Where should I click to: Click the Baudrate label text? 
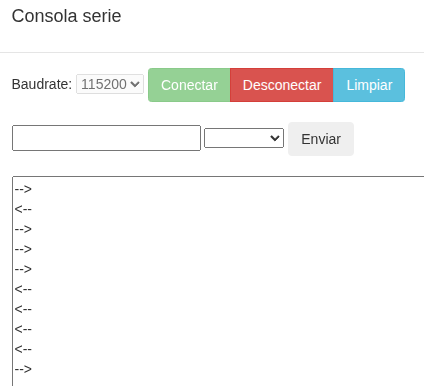pyautogui.click(x=42, y=84)
